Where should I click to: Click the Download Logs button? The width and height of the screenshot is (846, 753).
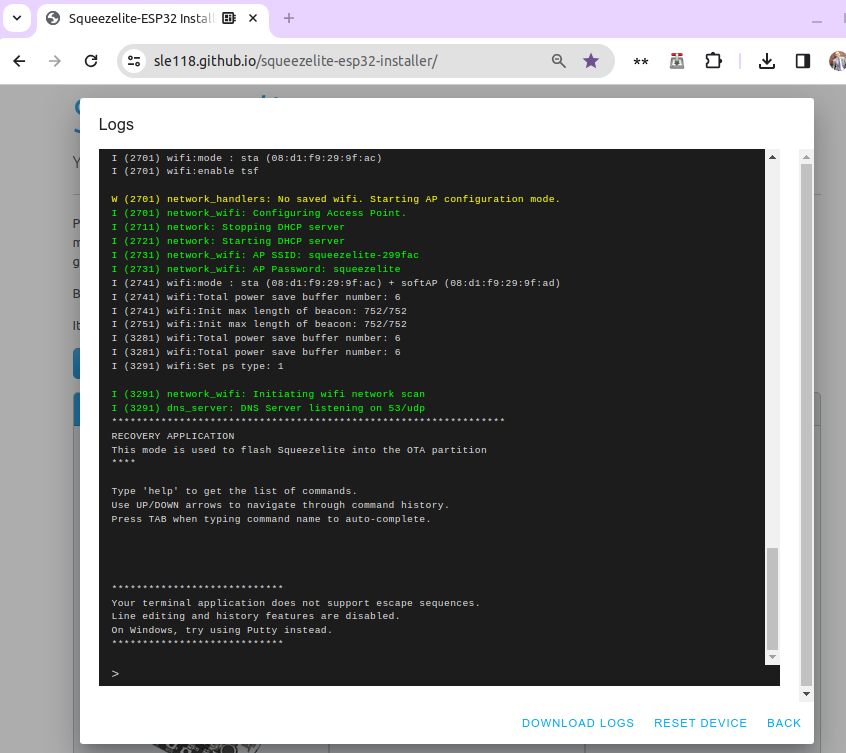click(x=578, y=723)
